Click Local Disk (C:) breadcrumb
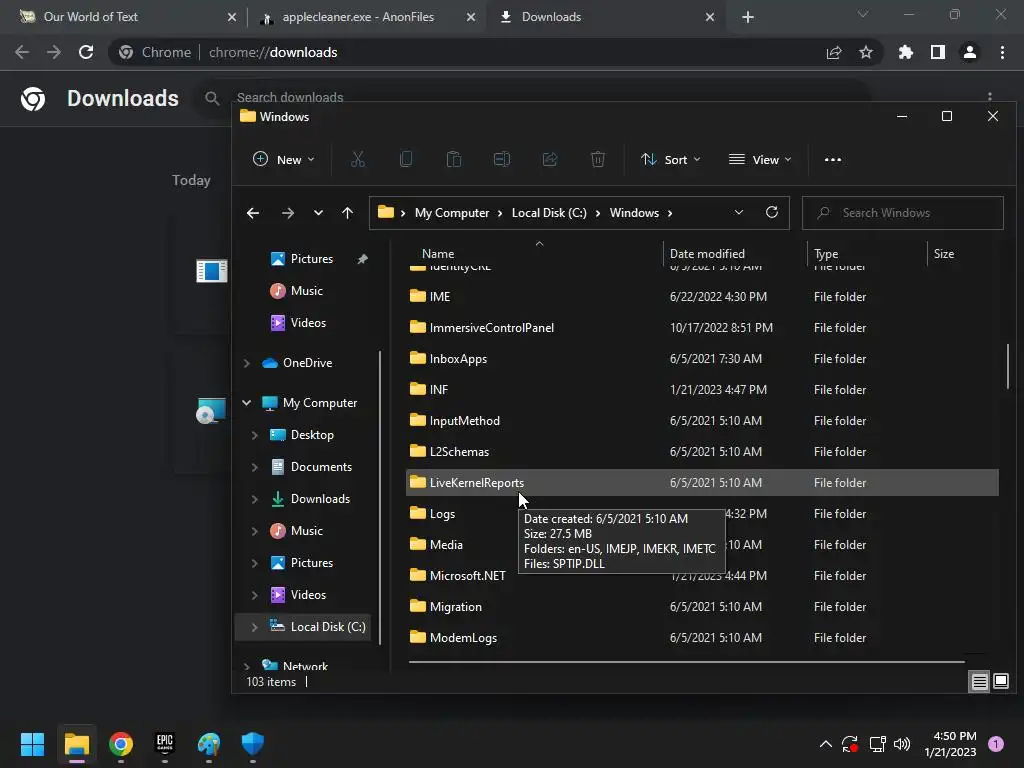The image size is (1024, 768). coord(549,213)
